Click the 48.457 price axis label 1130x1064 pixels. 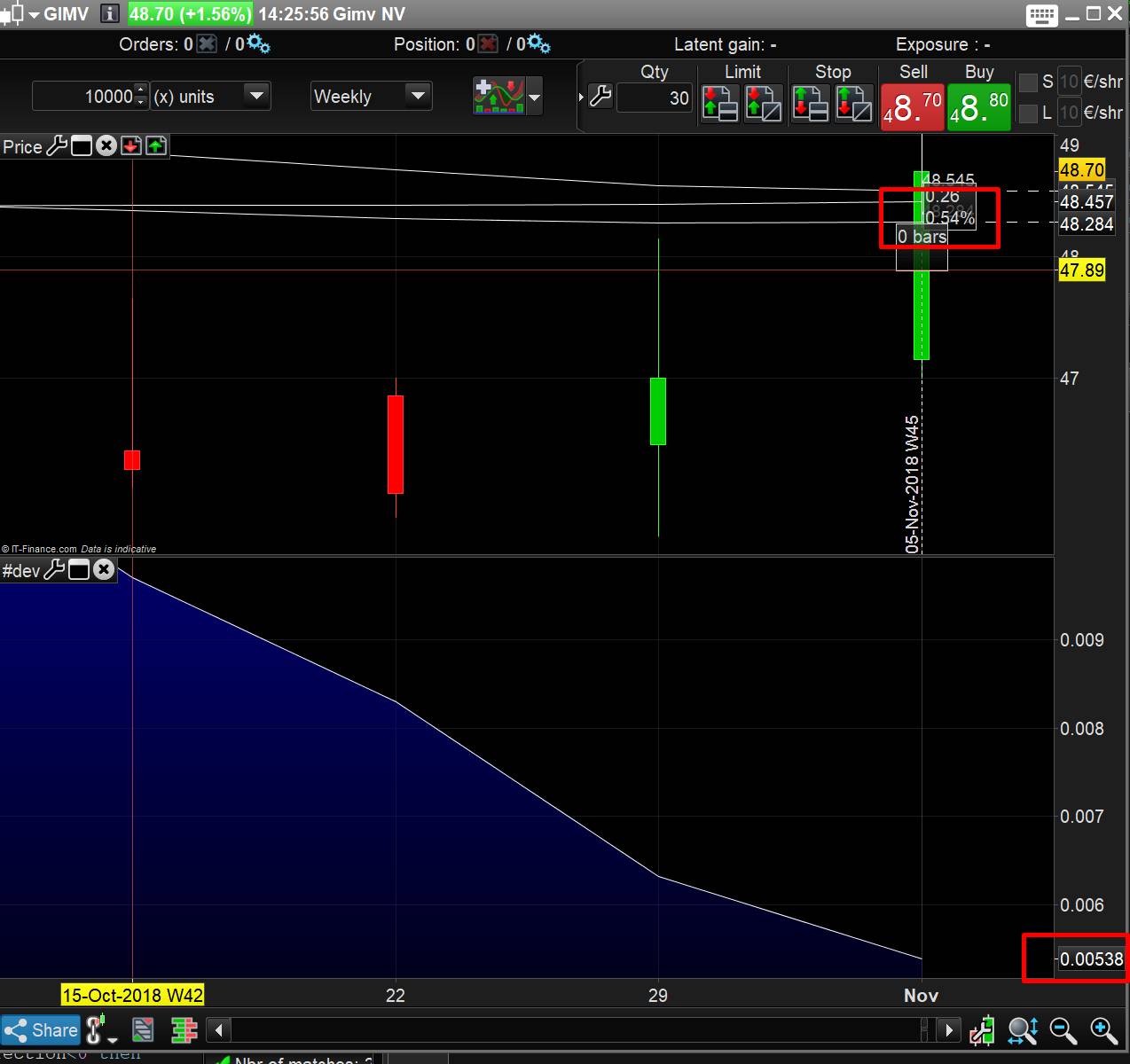pyautogui.click(x=1087, y=202)
